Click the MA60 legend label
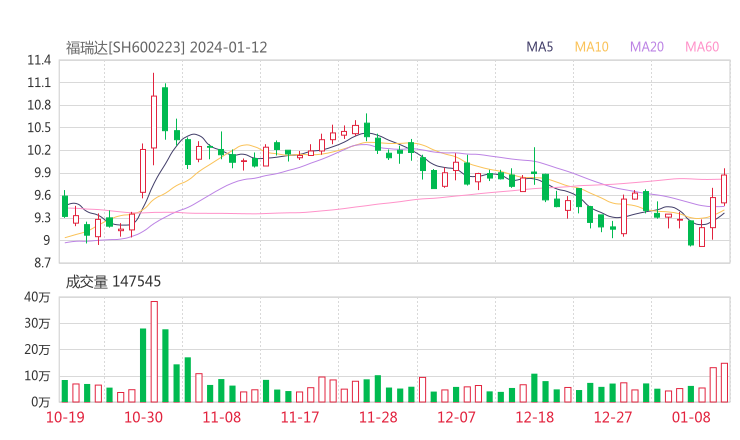740x440 pixels. 702,47
